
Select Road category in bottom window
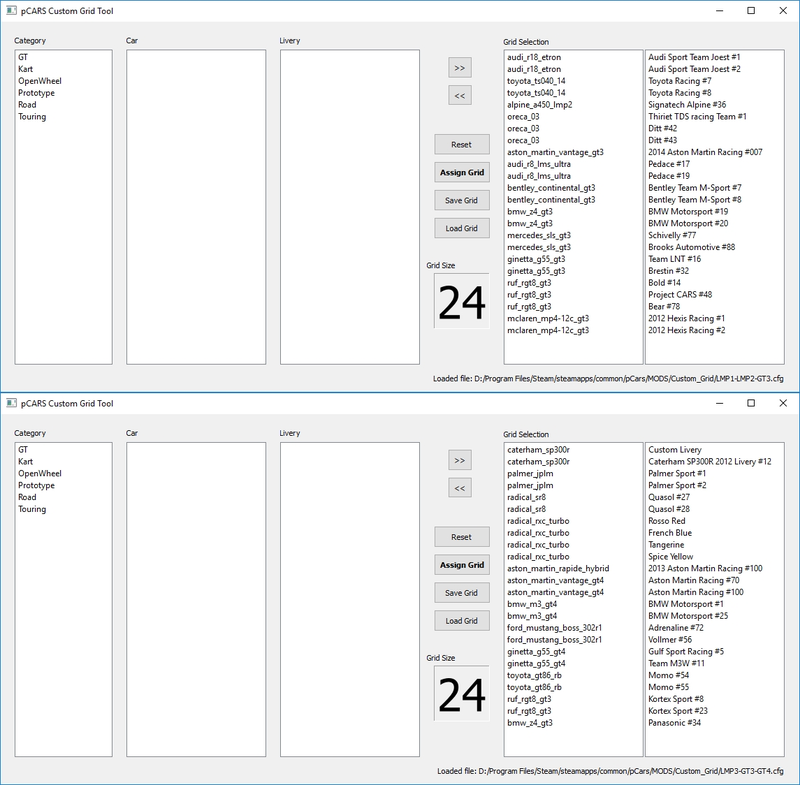pos(27,497)
